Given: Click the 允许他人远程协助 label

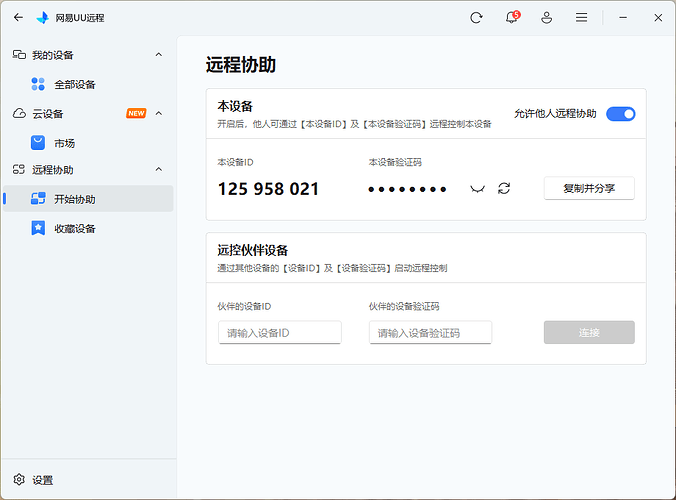Looking at the screenshot, I should click(555, 114).
